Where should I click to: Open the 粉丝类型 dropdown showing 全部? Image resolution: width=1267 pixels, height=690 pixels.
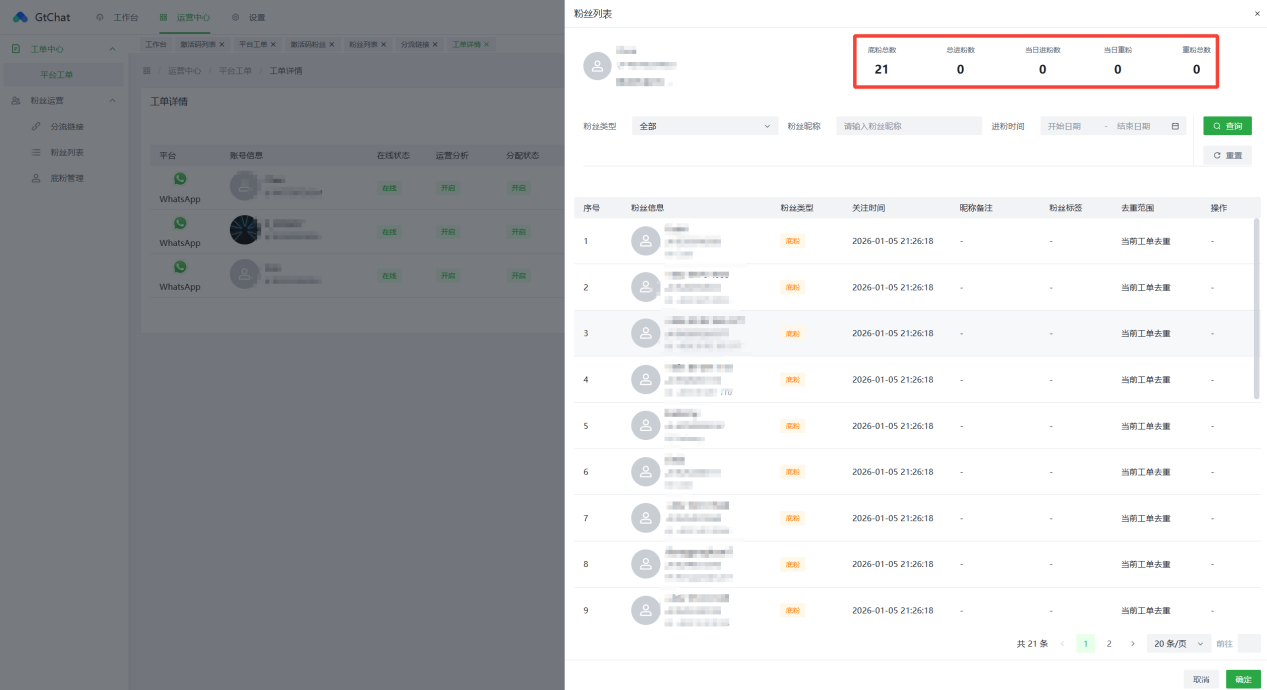pyautogui.click(x=705, y=126)
